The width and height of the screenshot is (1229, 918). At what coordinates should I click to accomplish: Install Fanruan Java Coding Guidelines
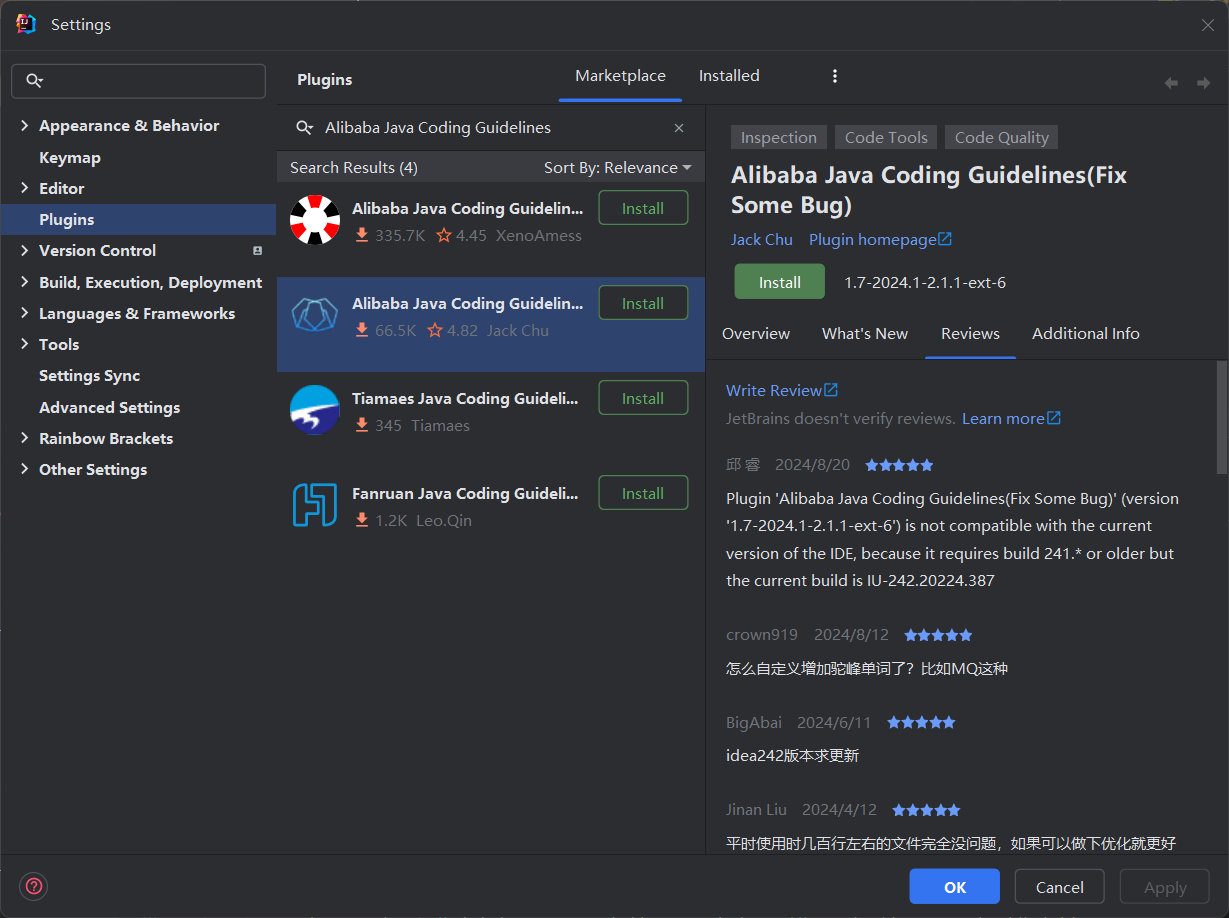coord(643,493)
